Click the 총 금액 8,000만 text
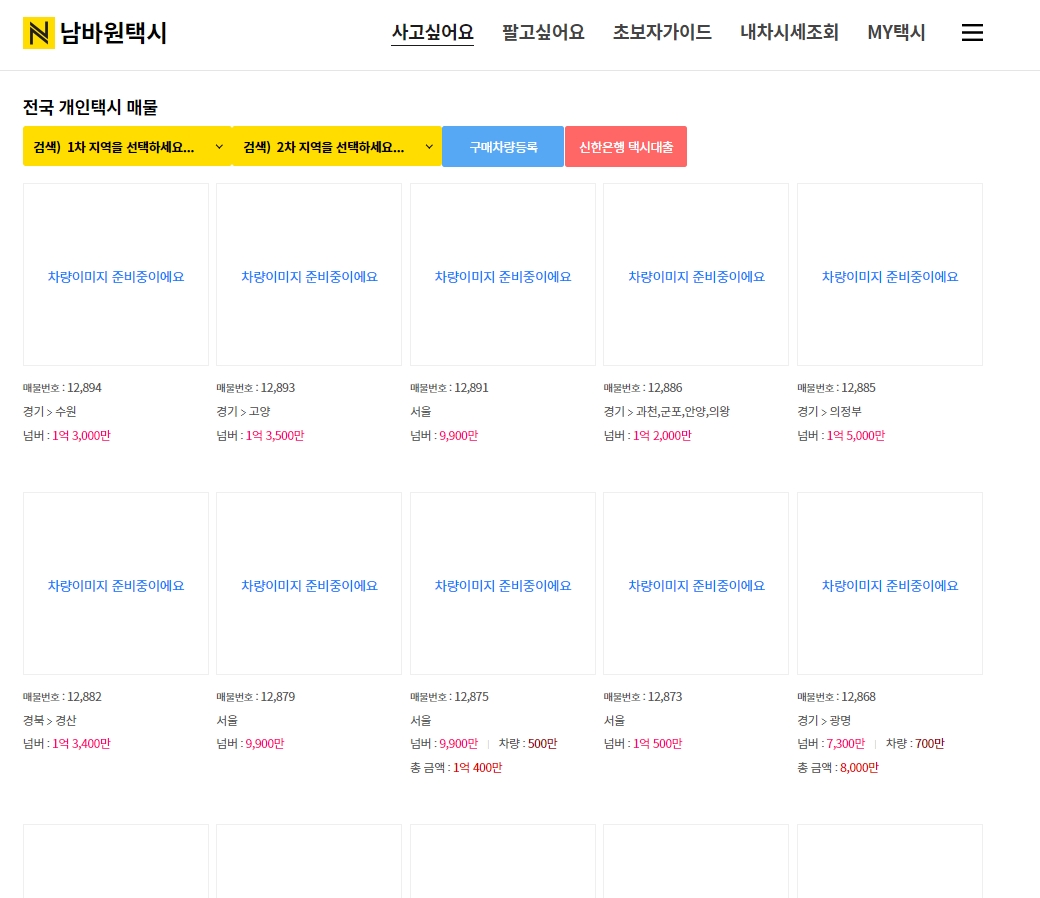This screenshot has width=1040, height=898. pos(838,767)
